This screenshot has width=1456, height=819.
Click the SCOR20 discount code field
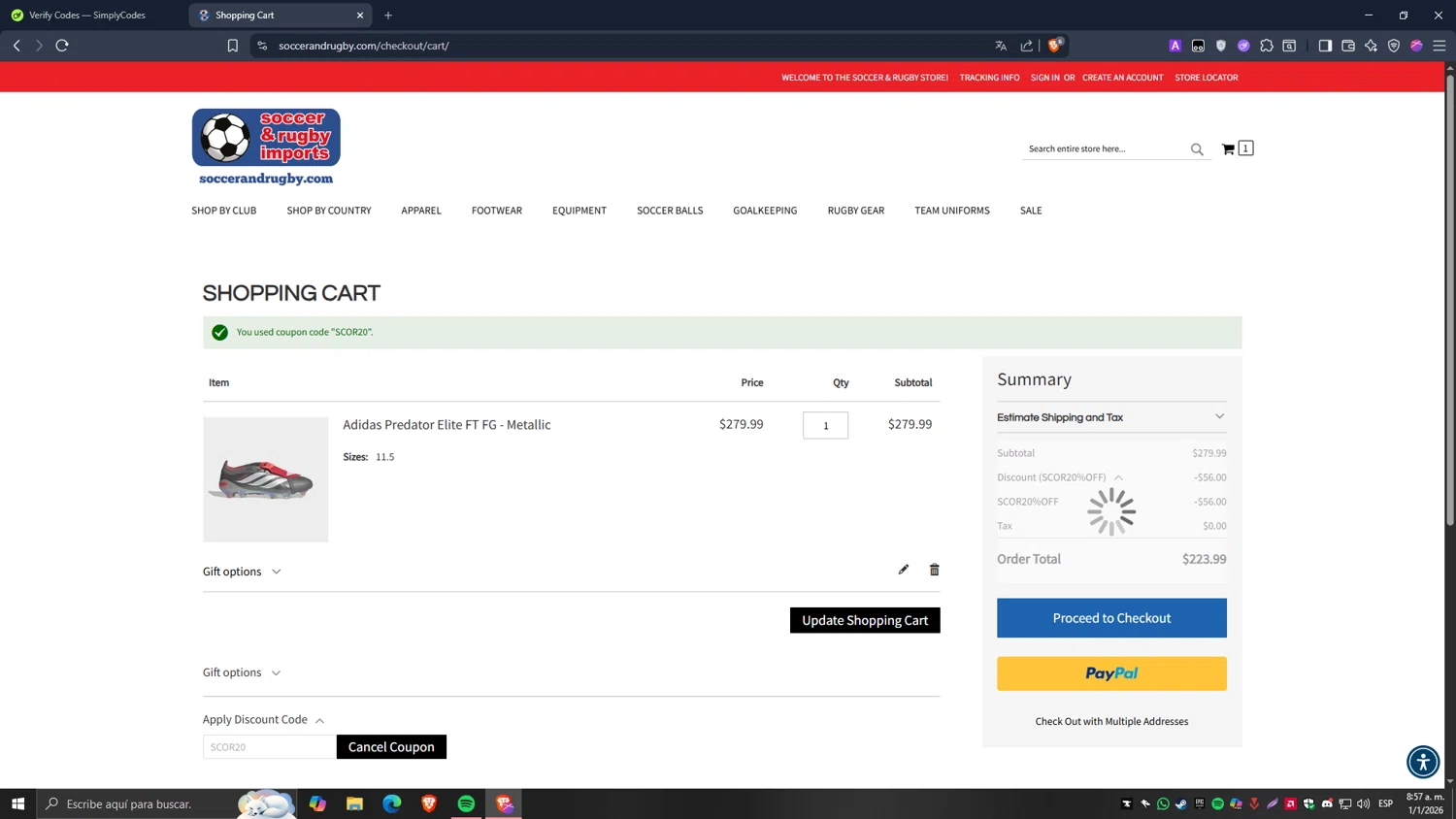coord(269,747)
